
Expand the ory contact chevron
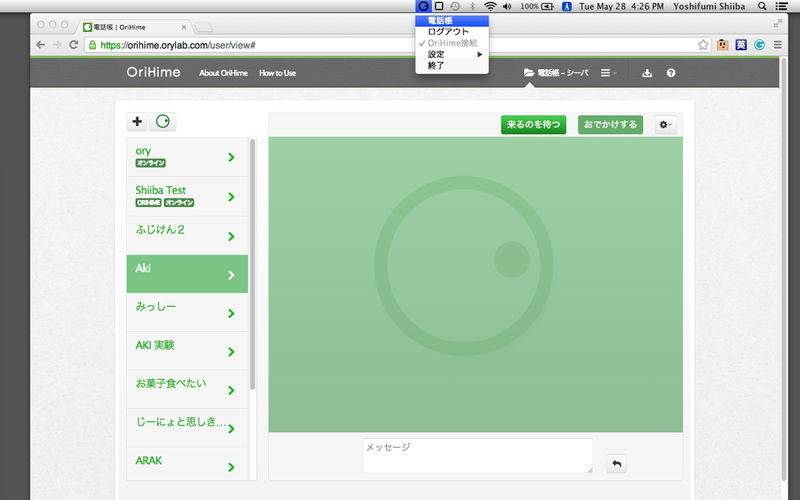(x=231, y=157)
